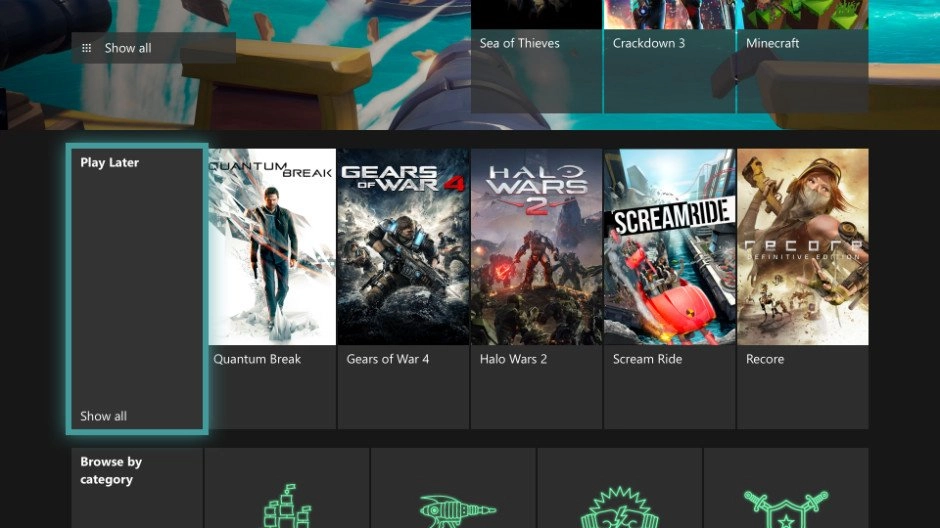Open the shield and swords category icon

coord(786,509)
